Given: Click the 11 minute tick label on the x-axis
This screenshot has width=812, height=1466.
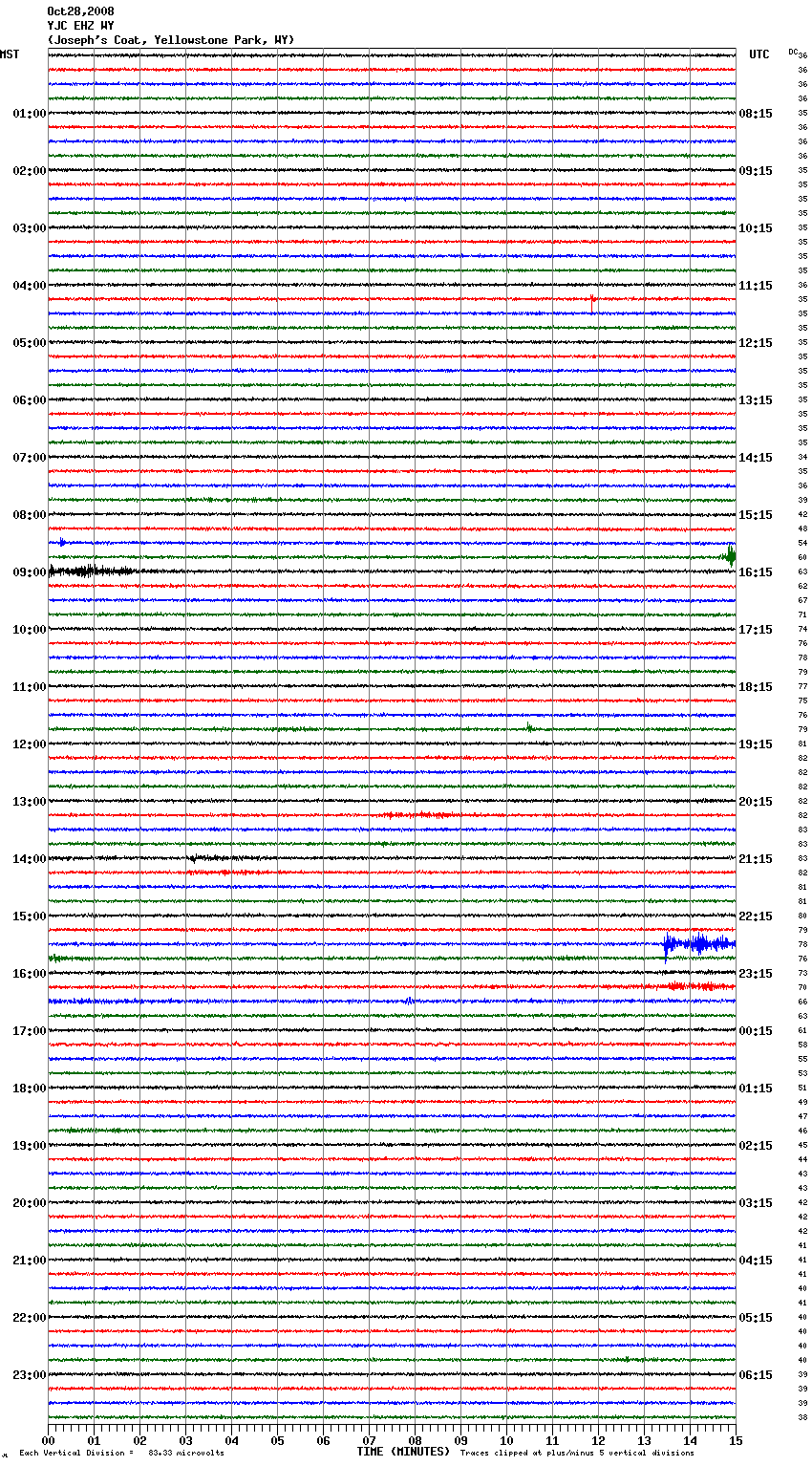Looking at the screenshot, I should pos(552,1440).
